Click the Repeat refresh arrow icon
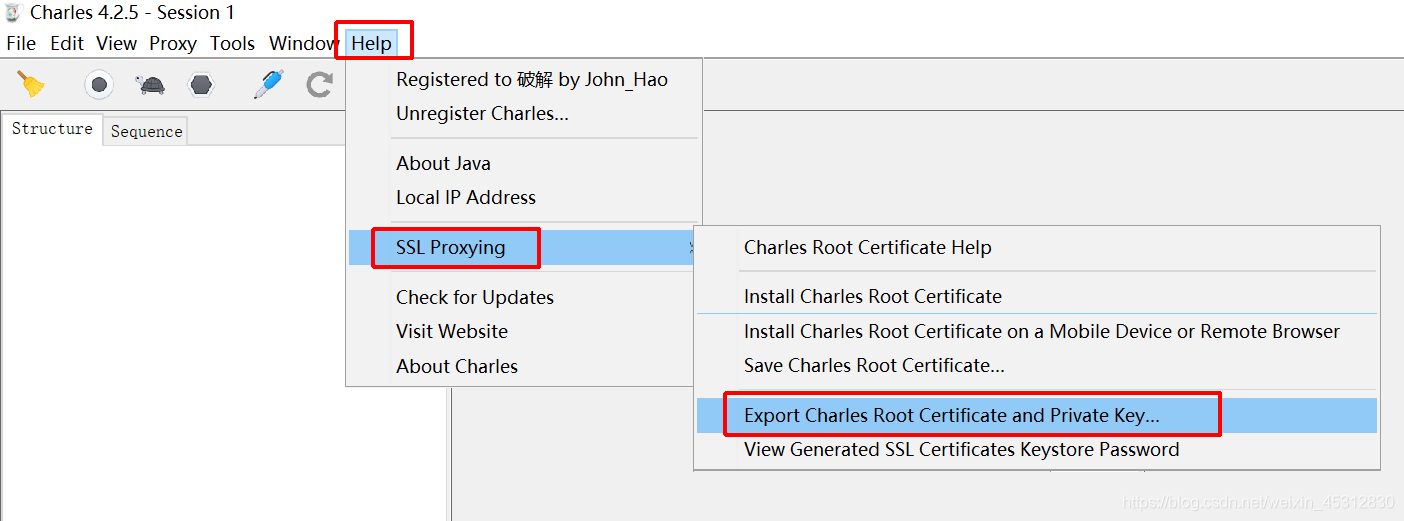The height and width of the screenshot is (521, 1404). [x=319, y=85]
